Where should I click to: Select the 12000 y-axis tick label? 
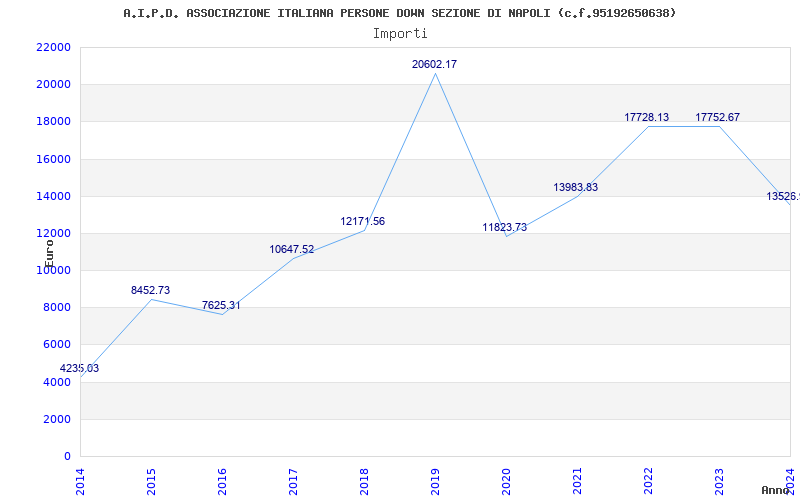pyautogui.click(x=53, y=234)
